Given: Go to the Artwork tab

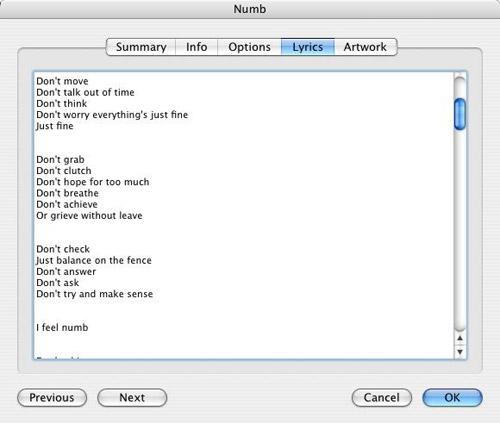Looking at the screenshot, I should tap(365, 47).
